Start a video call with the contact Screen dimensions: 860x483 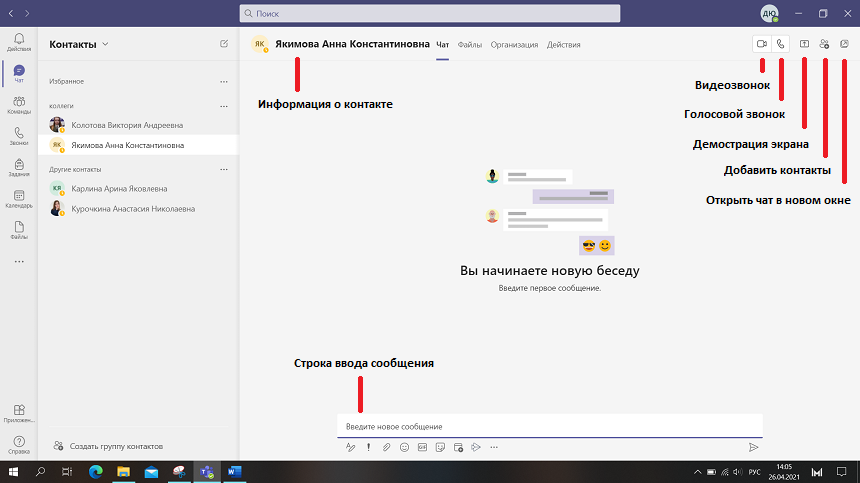[x=762, y=44]
